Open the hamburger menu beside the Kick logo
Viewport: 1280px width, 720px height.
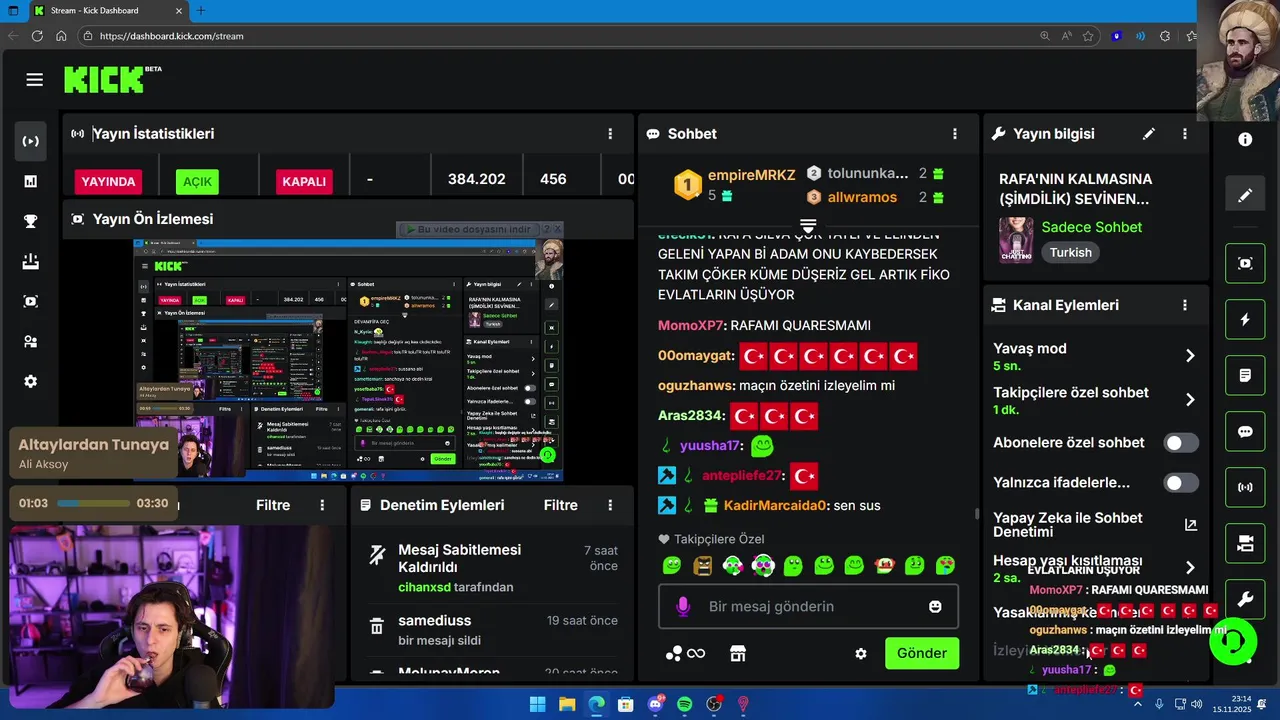35,80
